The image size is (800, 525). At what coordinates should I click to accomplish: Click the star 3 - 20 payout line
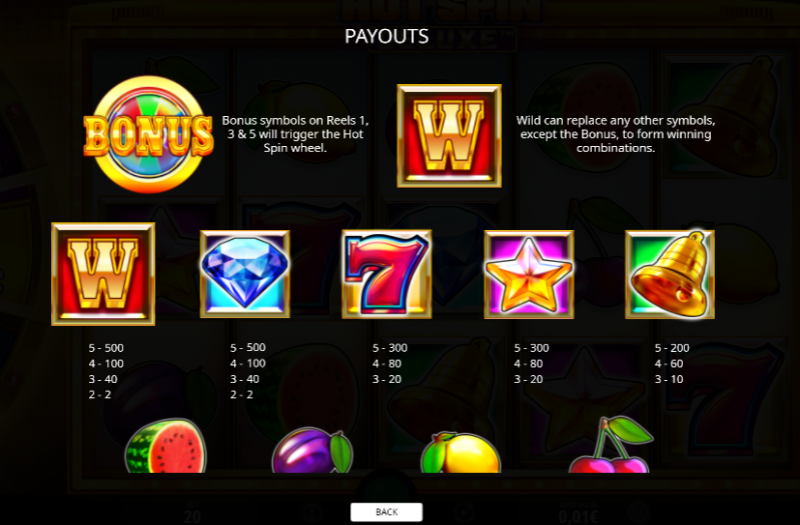pyautogui.click(x=529, y=379)
